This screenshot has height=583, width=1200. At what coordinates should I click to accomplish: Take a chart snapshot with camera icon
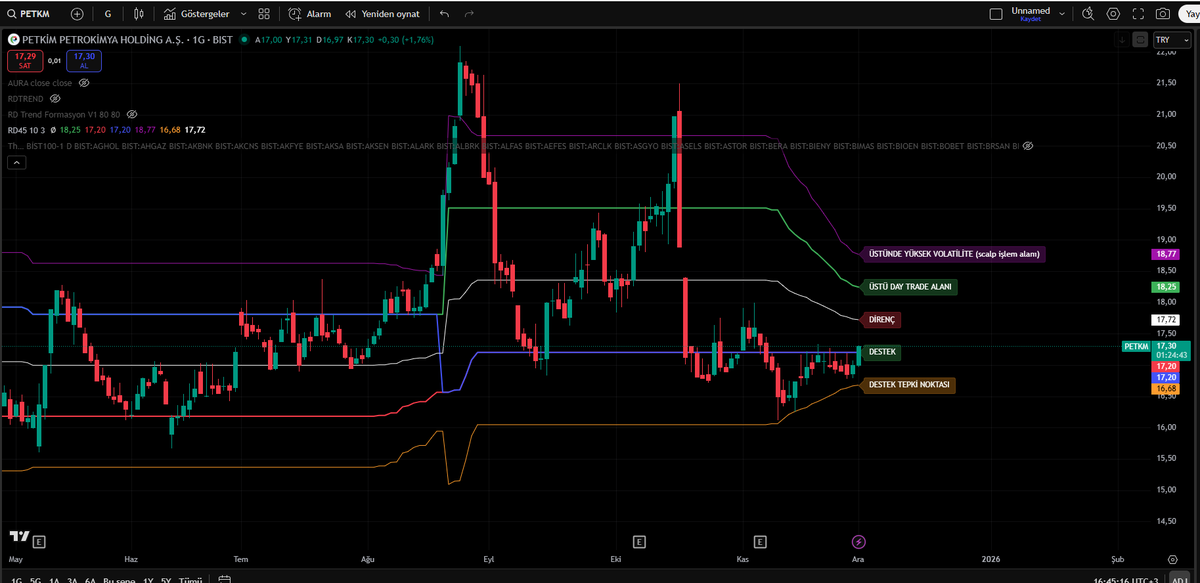coord(1163,14)
